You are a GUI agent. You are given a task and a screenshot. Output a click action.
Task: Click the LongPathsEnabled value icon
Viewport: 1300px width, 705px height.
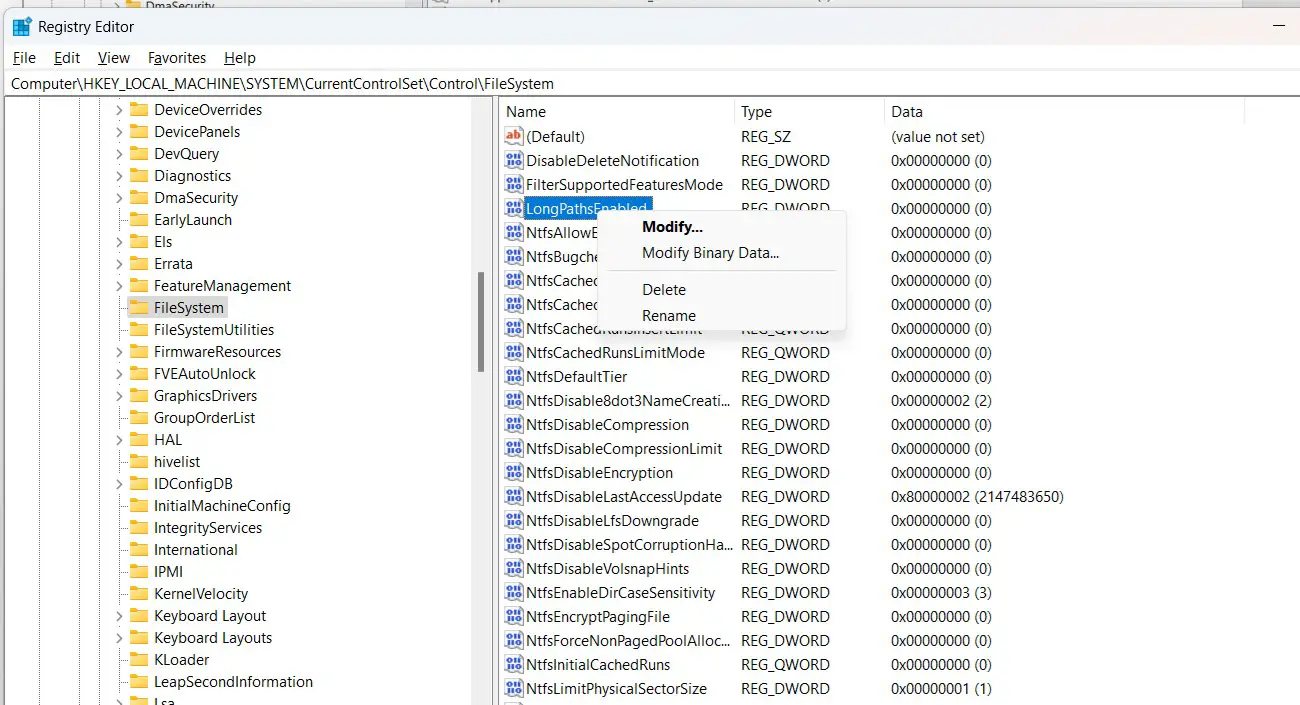[x=514, y=208]
